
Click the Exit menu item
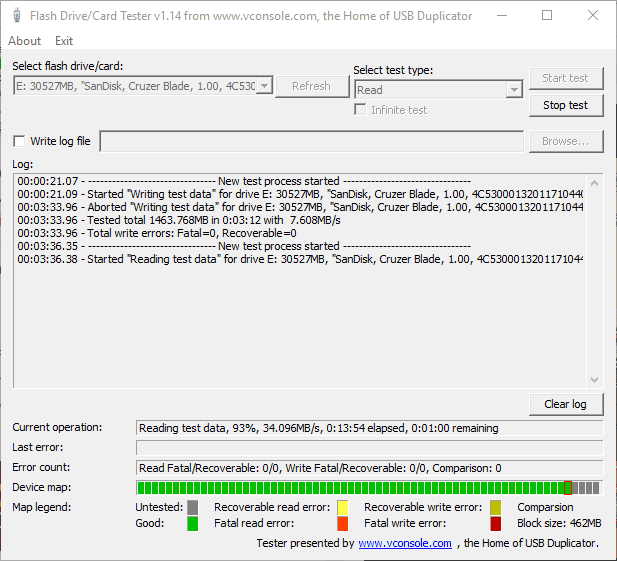[x=64, y=41]
